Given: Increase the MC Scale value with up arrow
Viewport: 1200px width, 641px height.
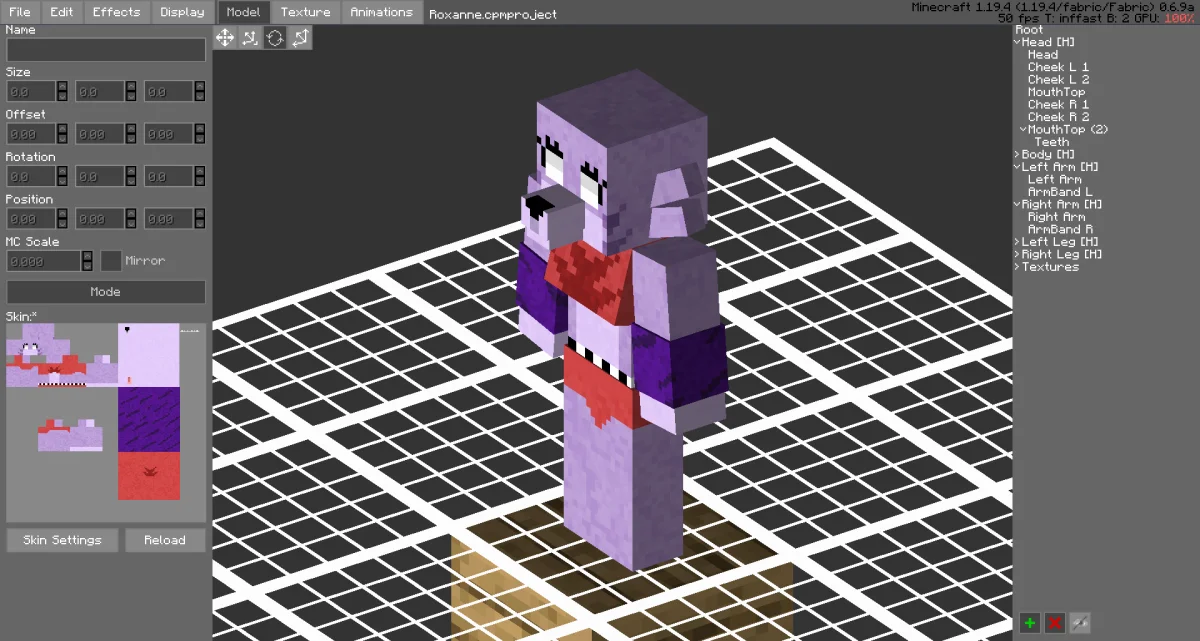Looking at the screenshot, I should (87, 256).
